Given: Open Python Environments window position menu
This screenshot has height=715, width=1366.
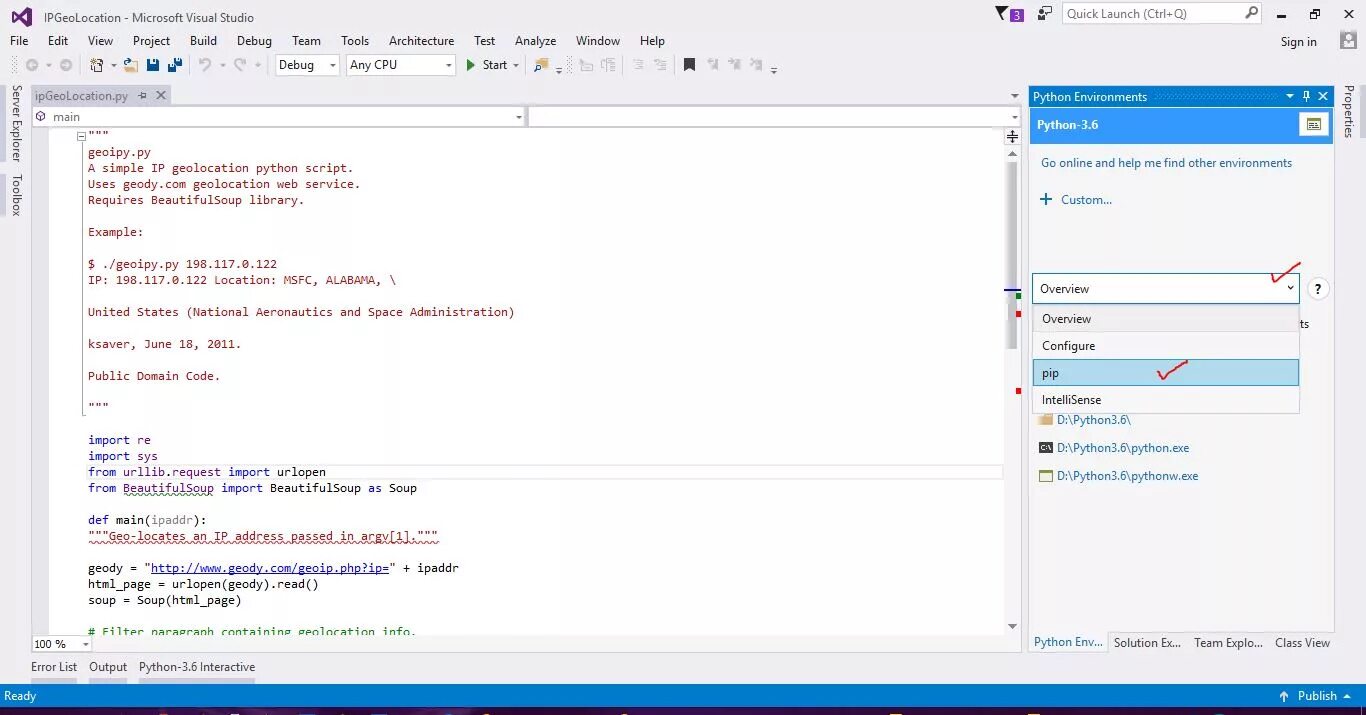Looking at the screenshot, I should pyautogui.click(x=1289, y=96).
